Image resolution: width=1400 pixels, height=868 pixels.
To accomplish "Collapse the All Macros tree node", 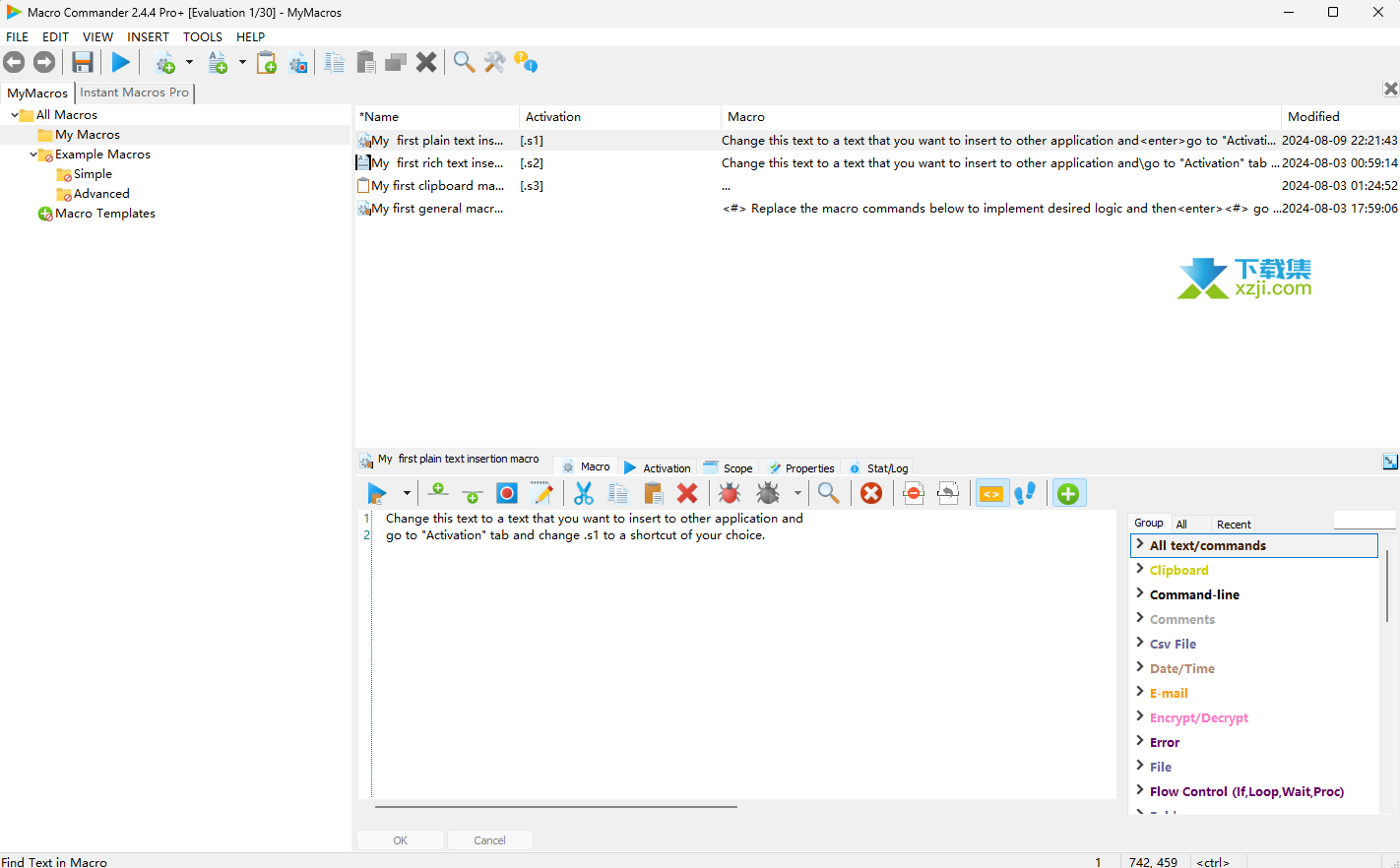I will point(15,115).
